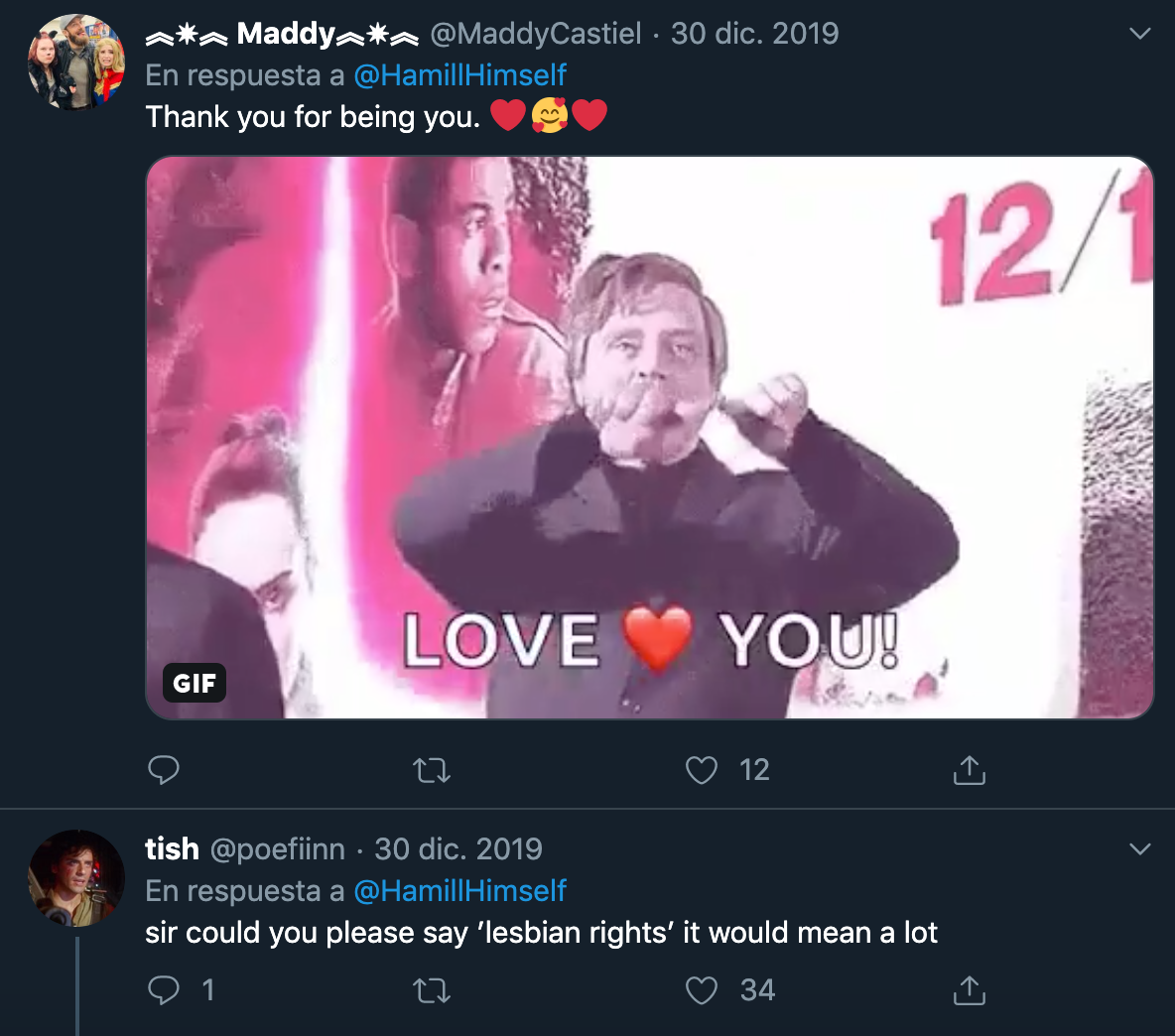Open Maddy's display name link
Image resolution: width=1175 pixels, height=1036 pixels.
pos(284,34)
